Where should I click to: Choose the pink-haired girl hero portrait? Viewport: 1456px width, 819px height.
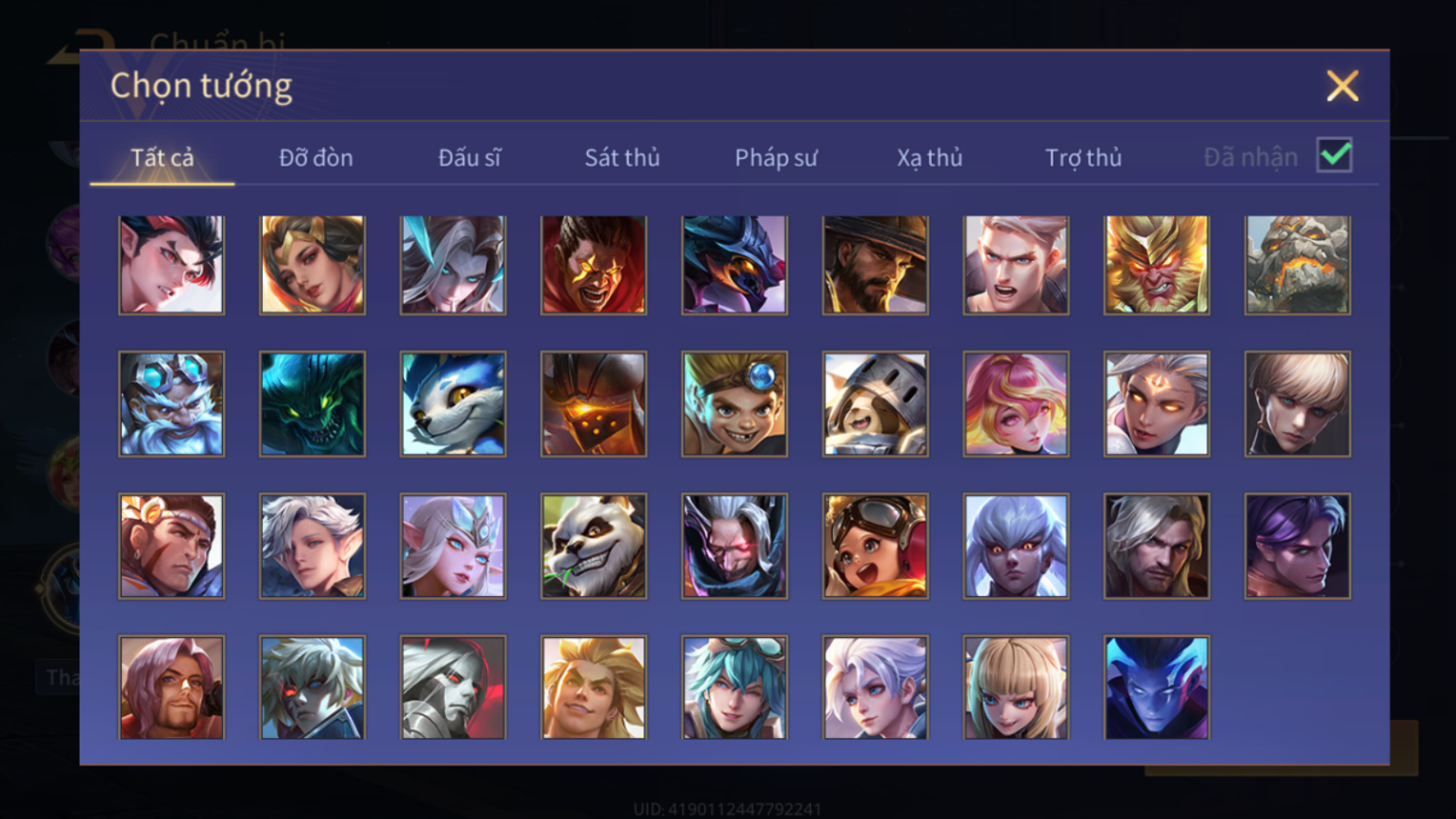pyautogui.click(x=1016, y=404)
